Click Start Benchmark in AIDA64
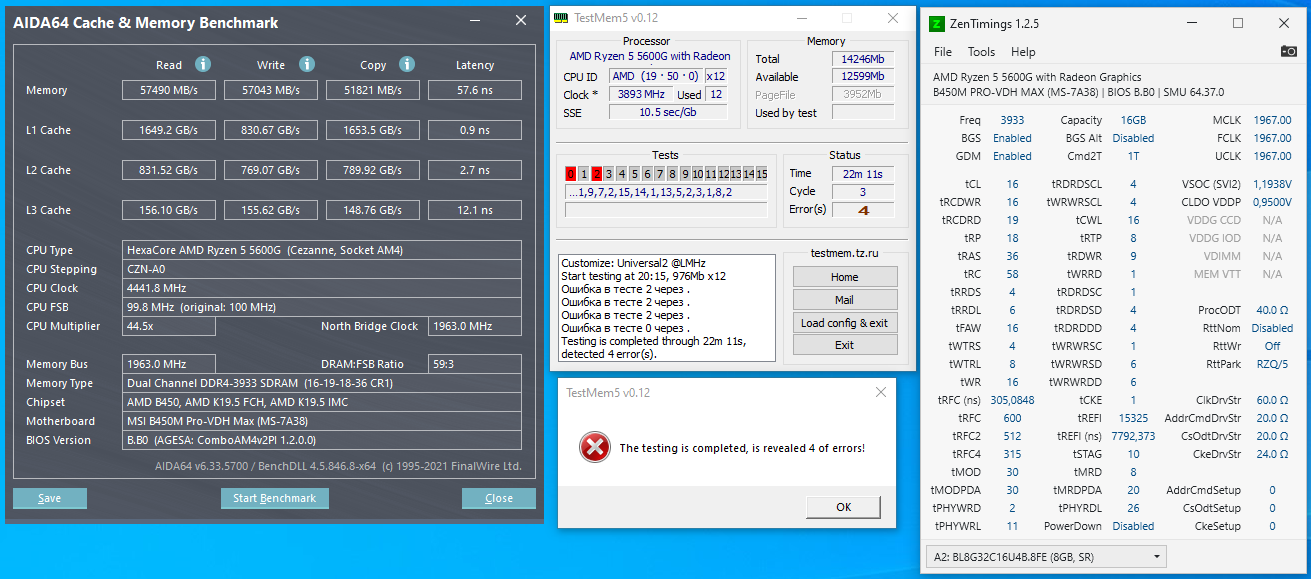 pyautogui.click(x=274, y=498)
